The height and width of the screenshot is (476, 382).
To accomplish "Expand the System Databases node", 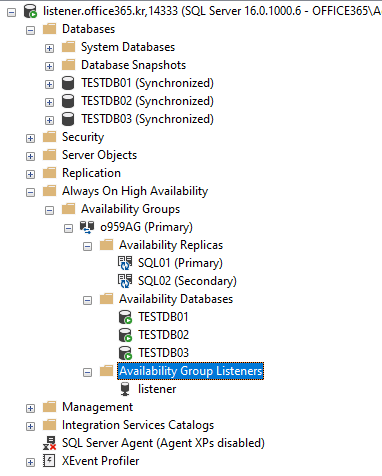I will pyautogui.click(x=49, y=49).
